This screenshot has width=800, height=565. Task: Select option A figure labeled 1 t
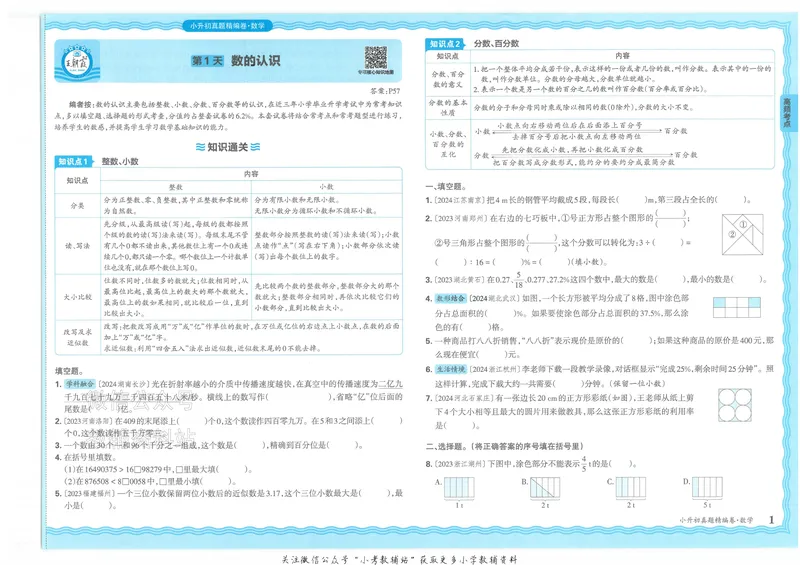pyautogui.click(x=459, y=487)
